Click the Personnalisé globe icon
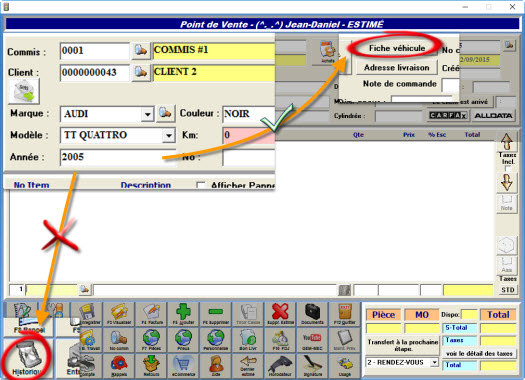This screenshot has width=525, height=380. click(x=216, y=340)
